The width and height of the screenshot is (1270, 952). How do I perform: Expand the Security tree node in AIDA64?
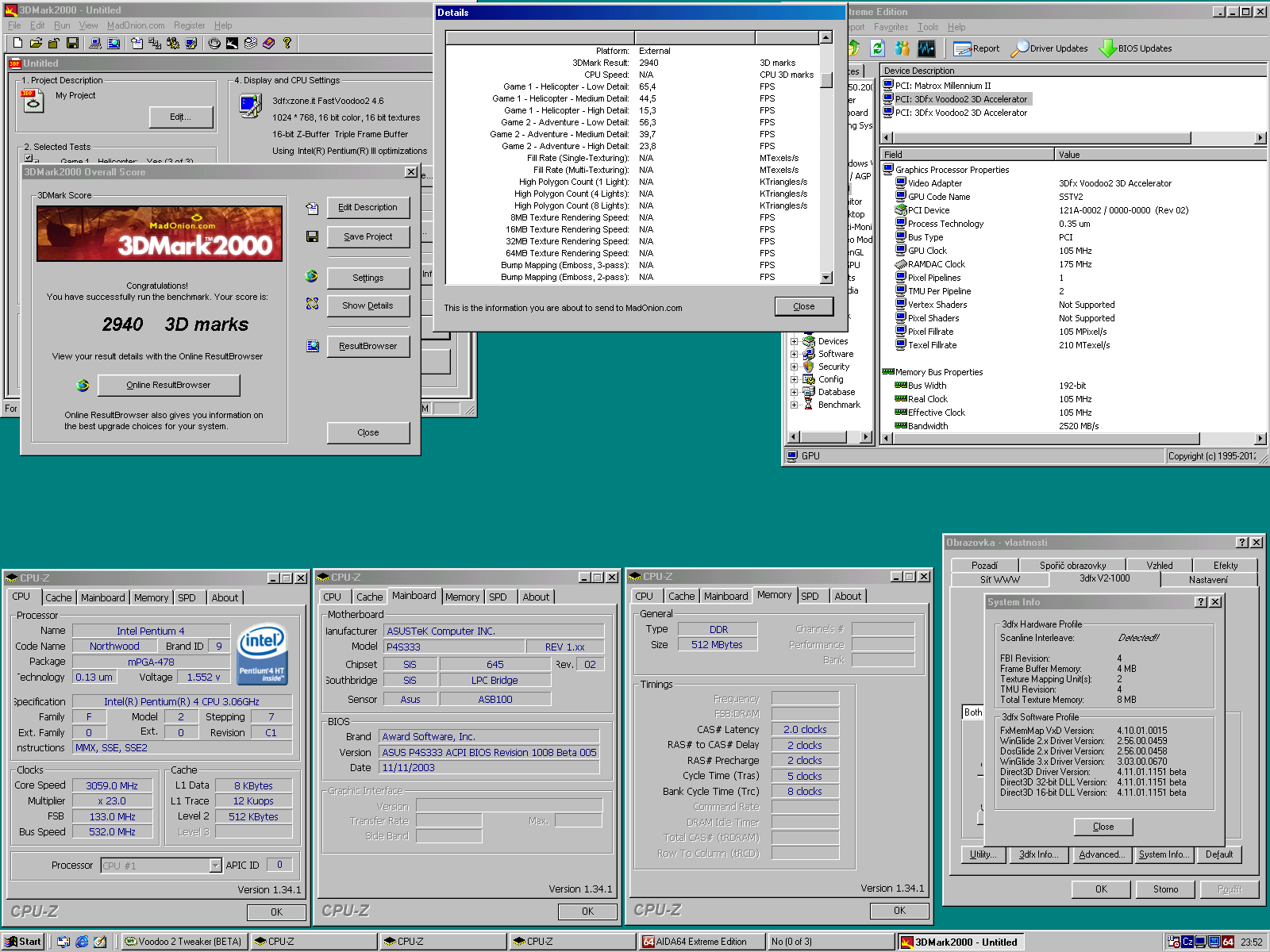[794, 367]
